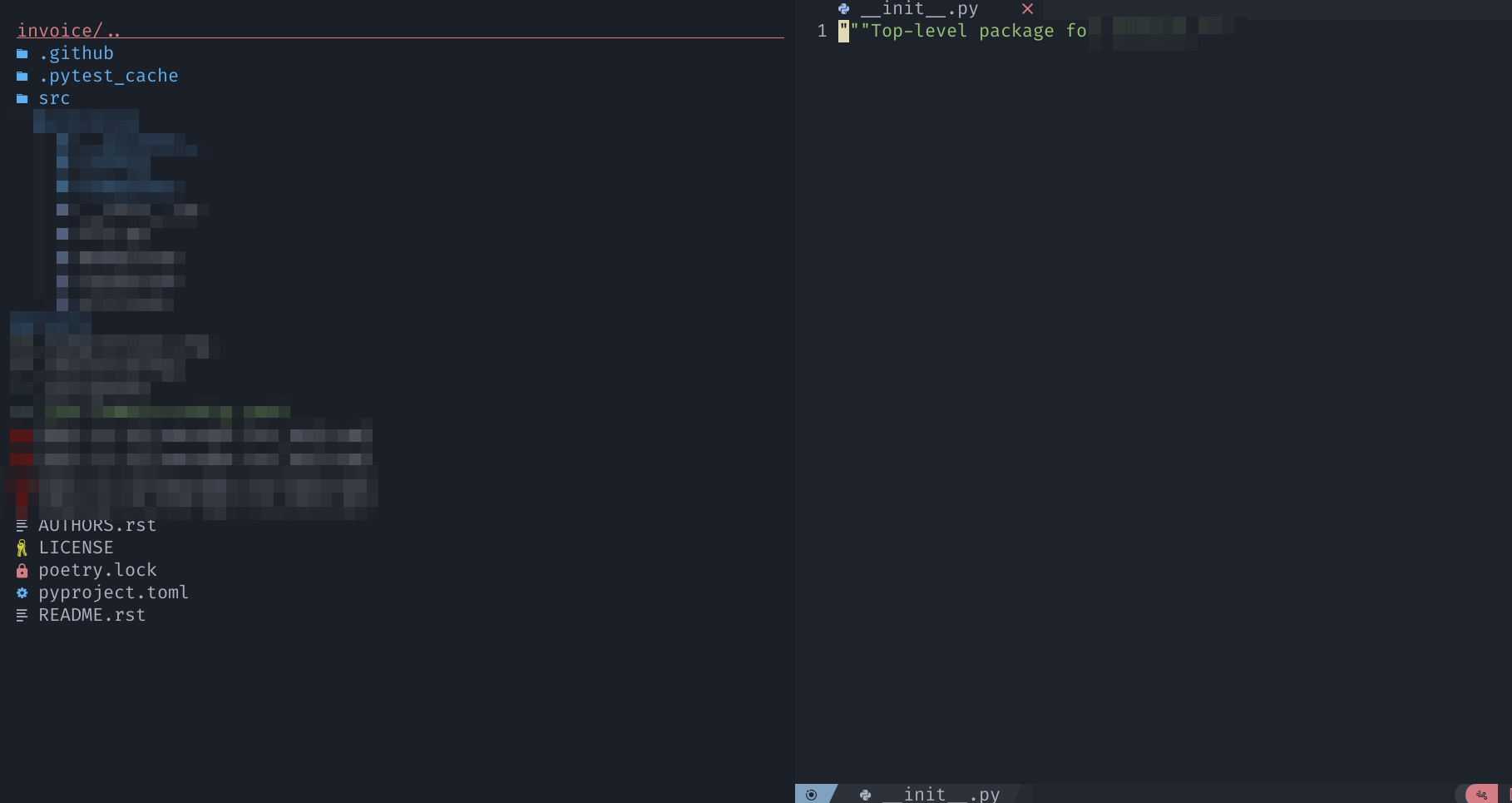This screenshot has width=1512, height=803.
Task: Expand the .github folder
Action: tap(77, 52)
